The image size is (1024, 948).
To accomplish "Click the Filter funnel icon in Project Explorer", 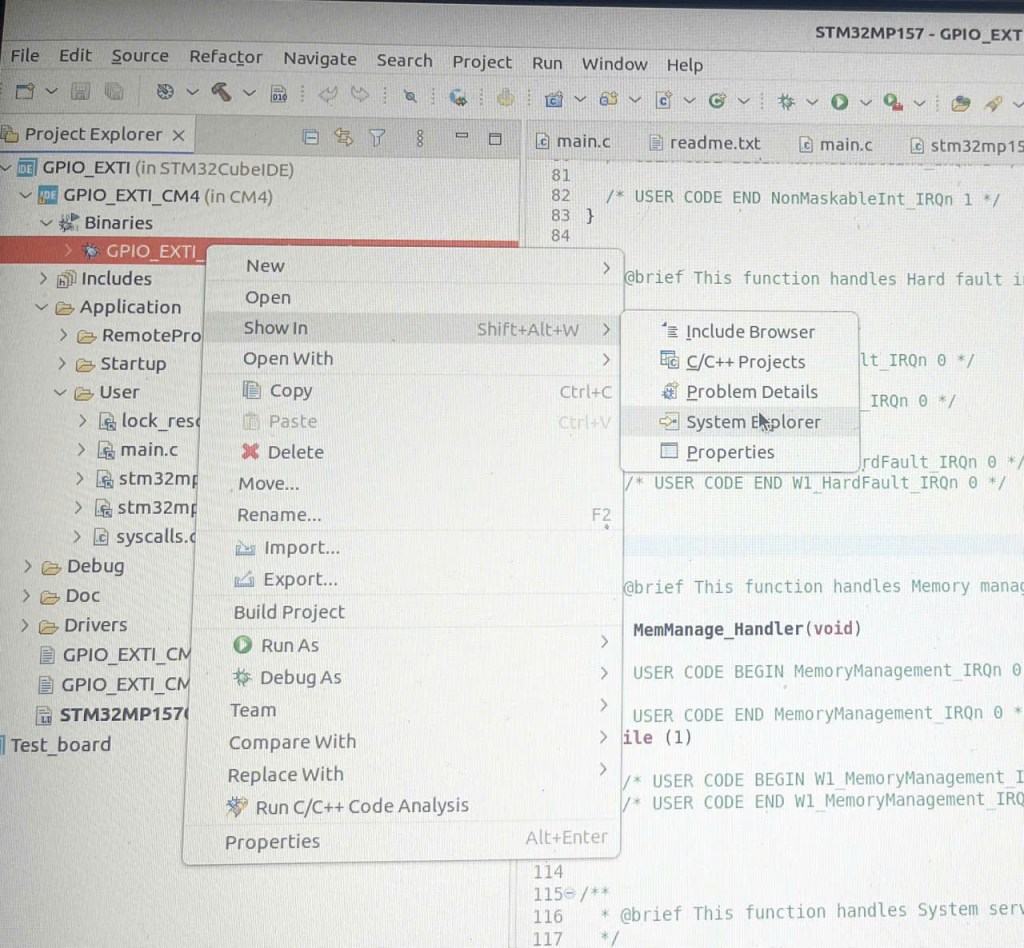I will click(x=377, y=138).
